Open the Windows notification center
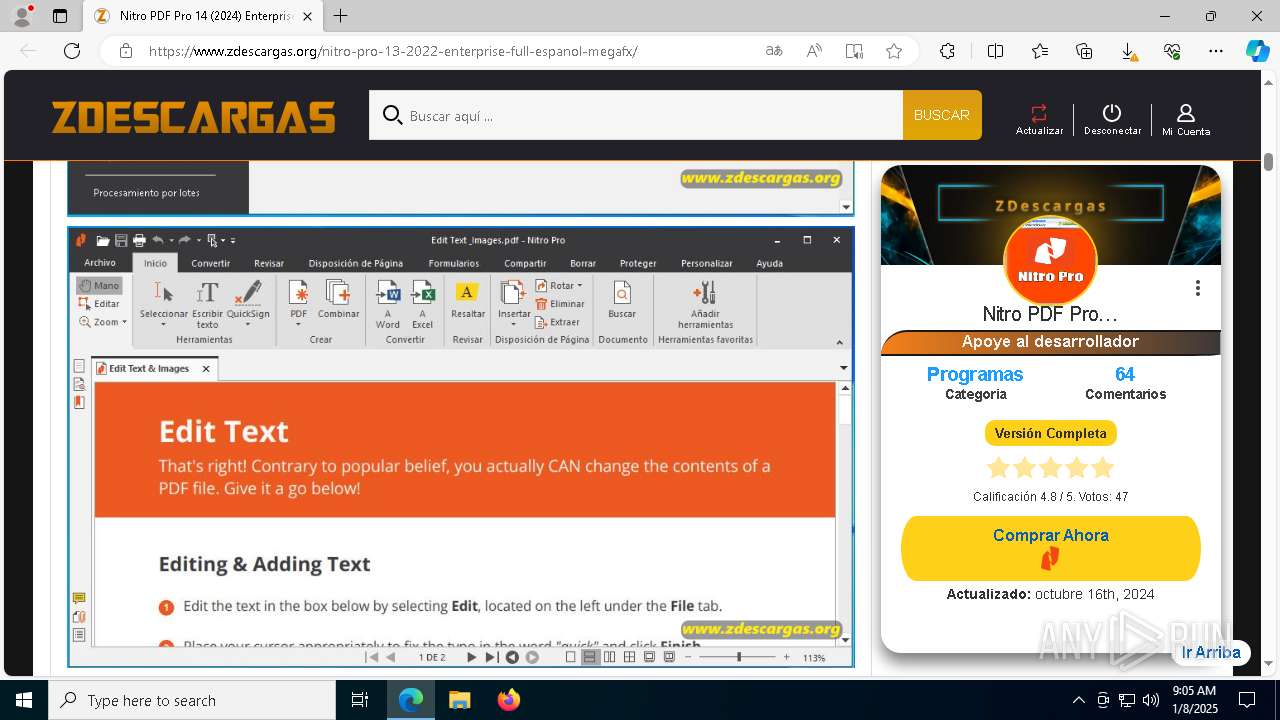 1247,700
